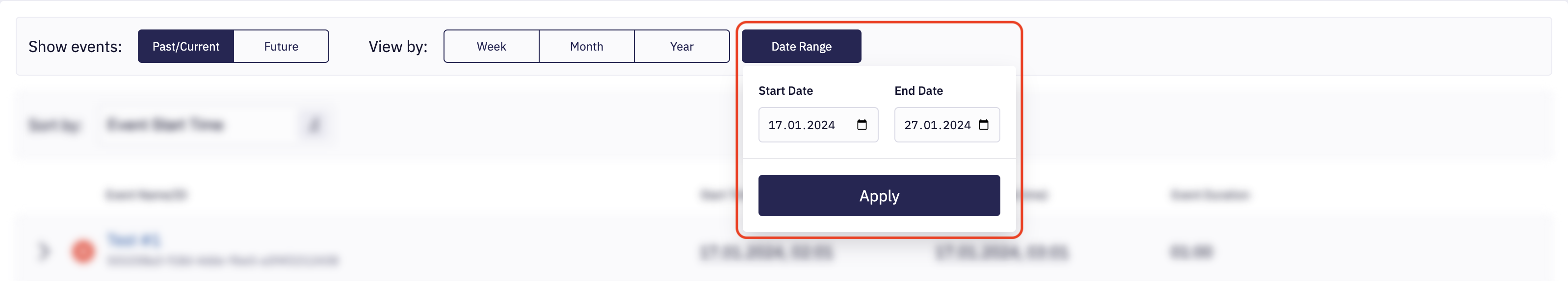Click the End Date label
1568x281 pixels.
[x=918, y=91]
